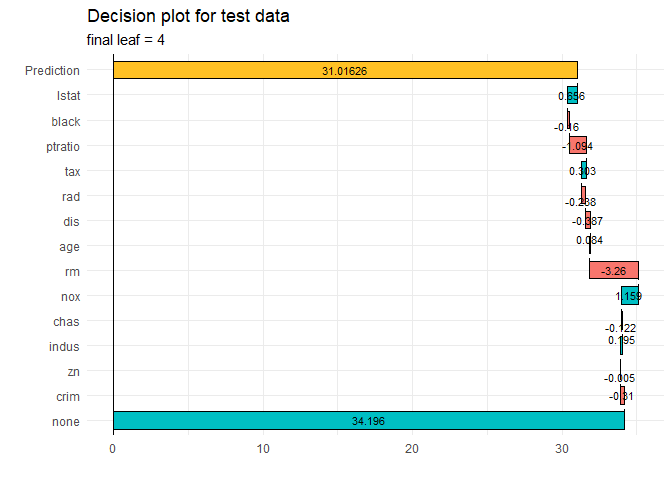Viewport: 672px width, 480px height.
Task: Click the plot title Decision plot for test data
Action: click(x=189, y=16)
